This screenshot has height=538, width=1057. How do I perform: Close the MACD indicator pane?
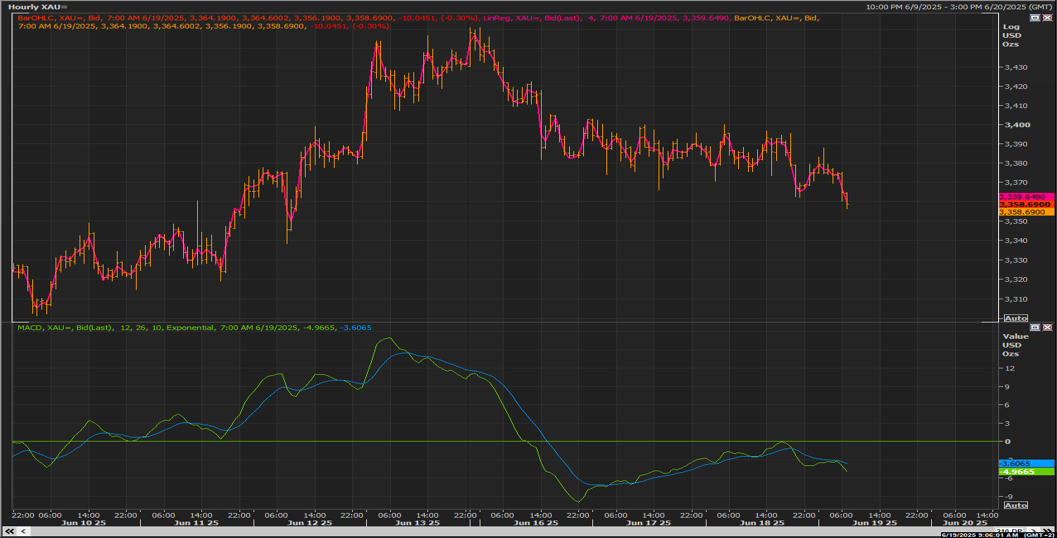(1047, 327)
